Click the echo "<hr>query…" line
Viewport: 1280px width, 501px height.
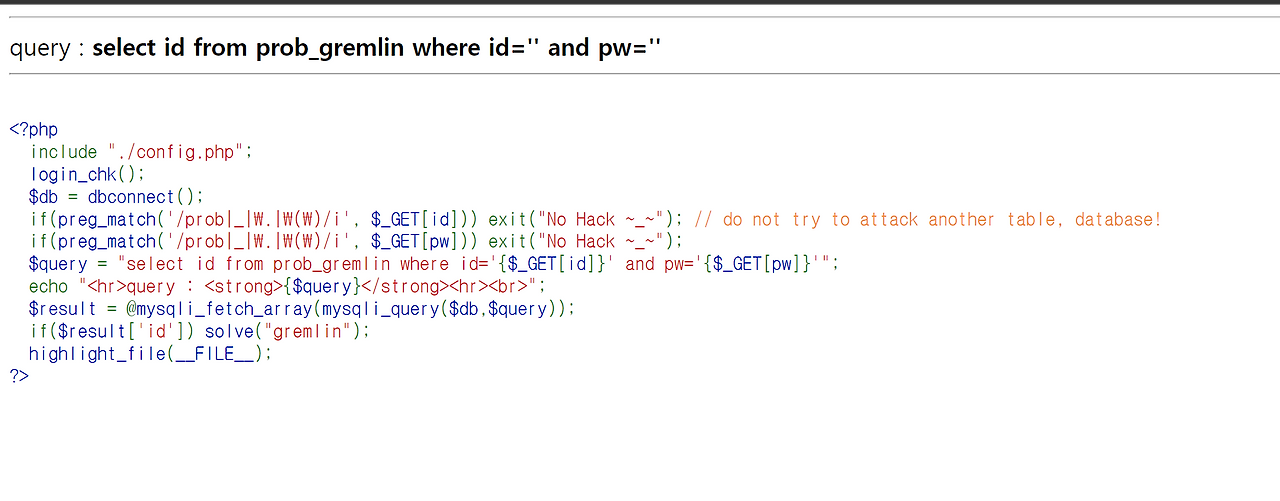tap(288, 286)
